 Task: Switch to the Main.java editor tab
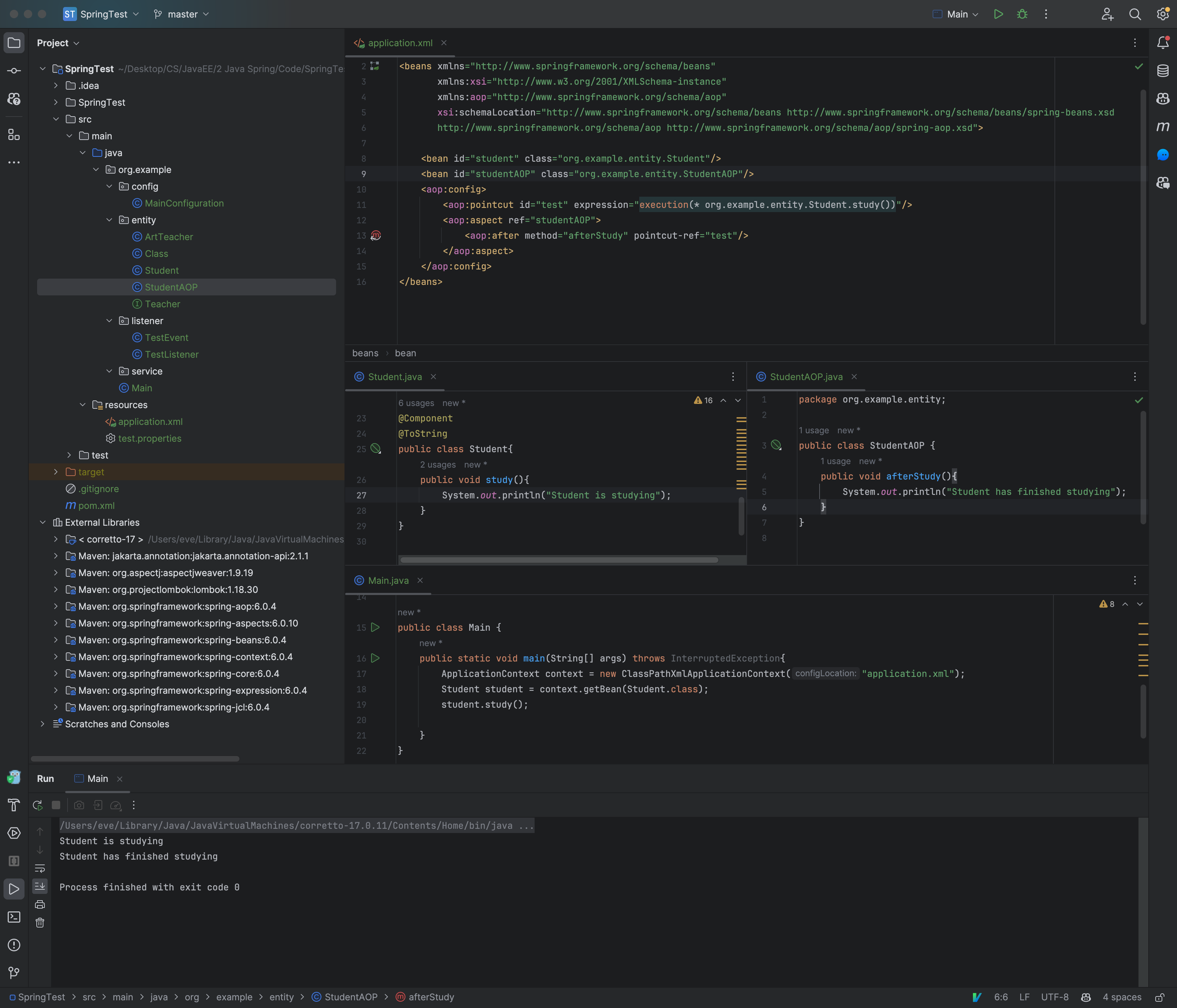[x=388, y=580]
